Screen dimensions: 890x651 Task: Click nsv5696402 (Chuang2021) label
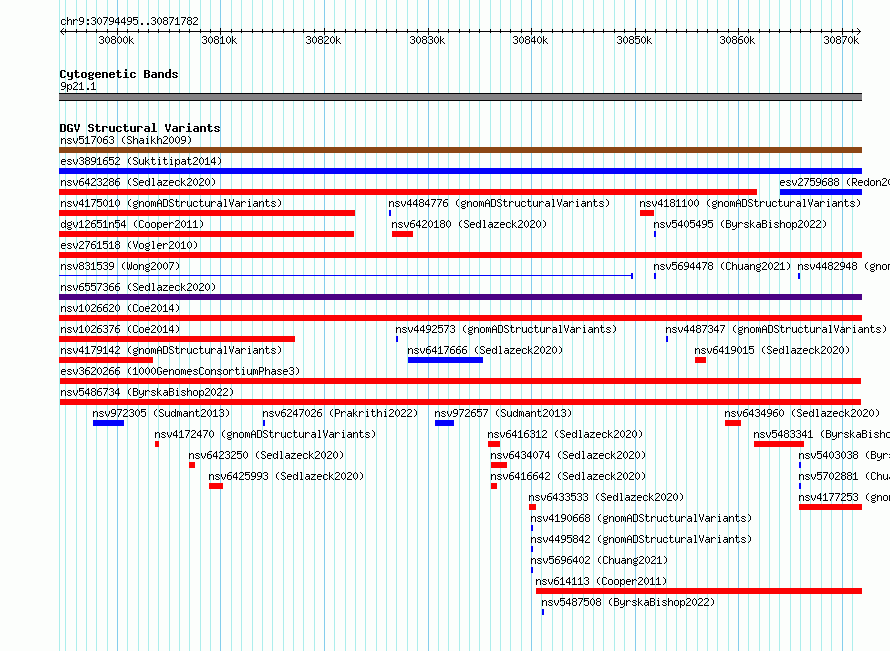[x=599, y=560]
